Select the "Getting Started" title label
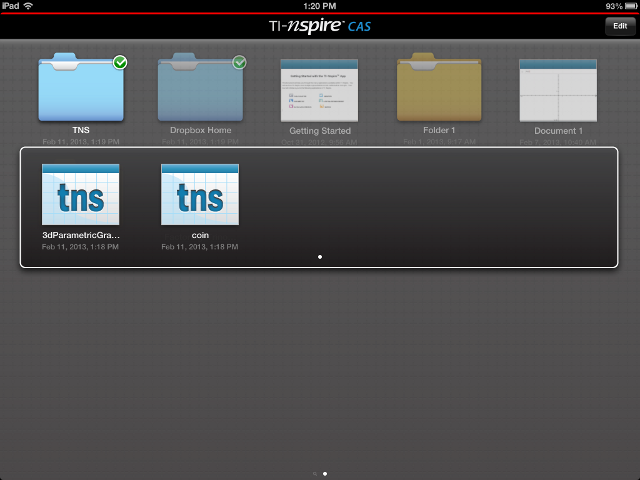640x480 pixels. pyautogui.click(x=320, y=131)
